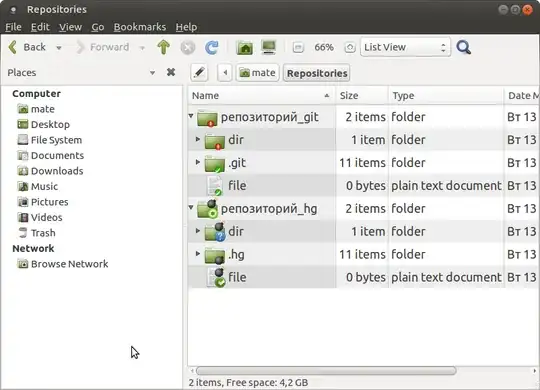Sort by the Size column header
Screen dimensions: 540x390
point(362,95)
